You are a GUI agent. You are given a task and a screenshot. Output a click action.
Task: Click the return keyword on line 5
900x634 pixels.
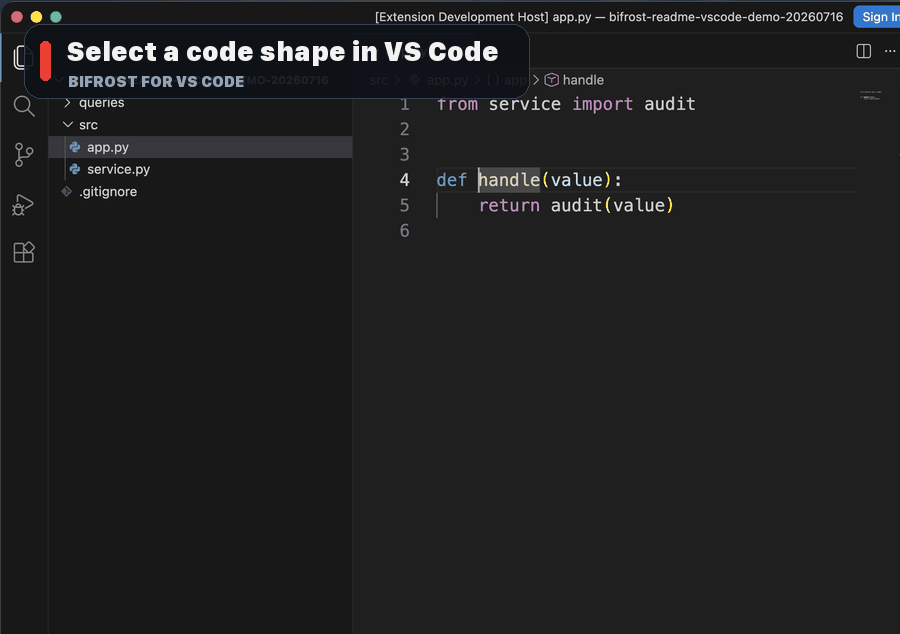coord(509,205)
